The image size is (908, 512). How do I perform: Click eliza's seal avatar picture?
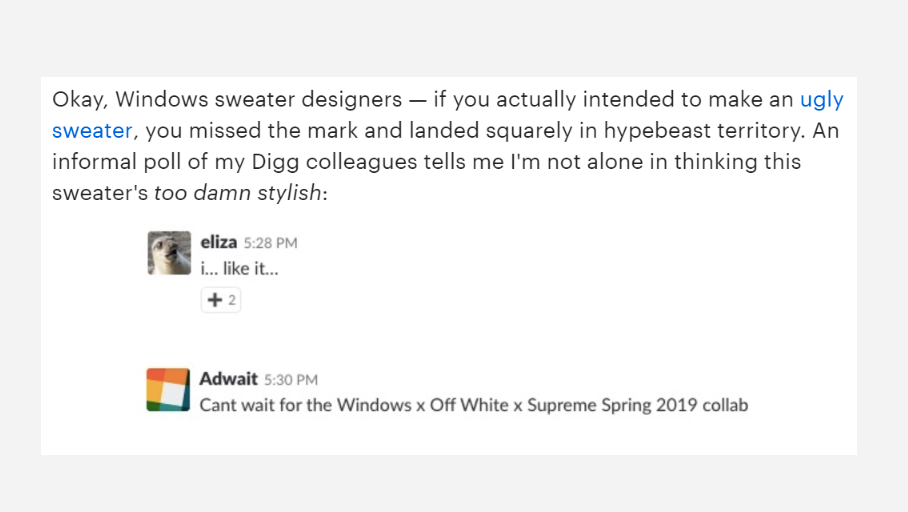[x=169, y=253]
